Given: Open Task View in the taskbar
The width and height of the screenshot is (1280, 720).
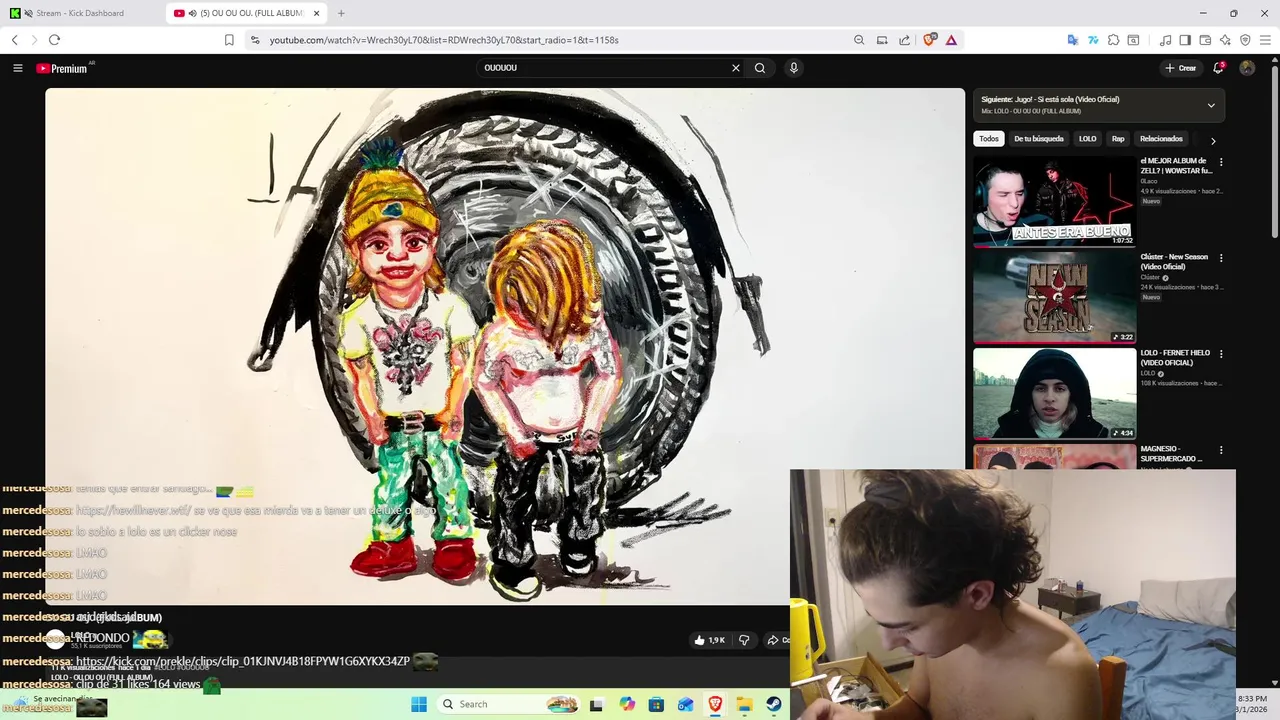Looking at the screenshot, I should pyautogui.click(x=597, y=704).
